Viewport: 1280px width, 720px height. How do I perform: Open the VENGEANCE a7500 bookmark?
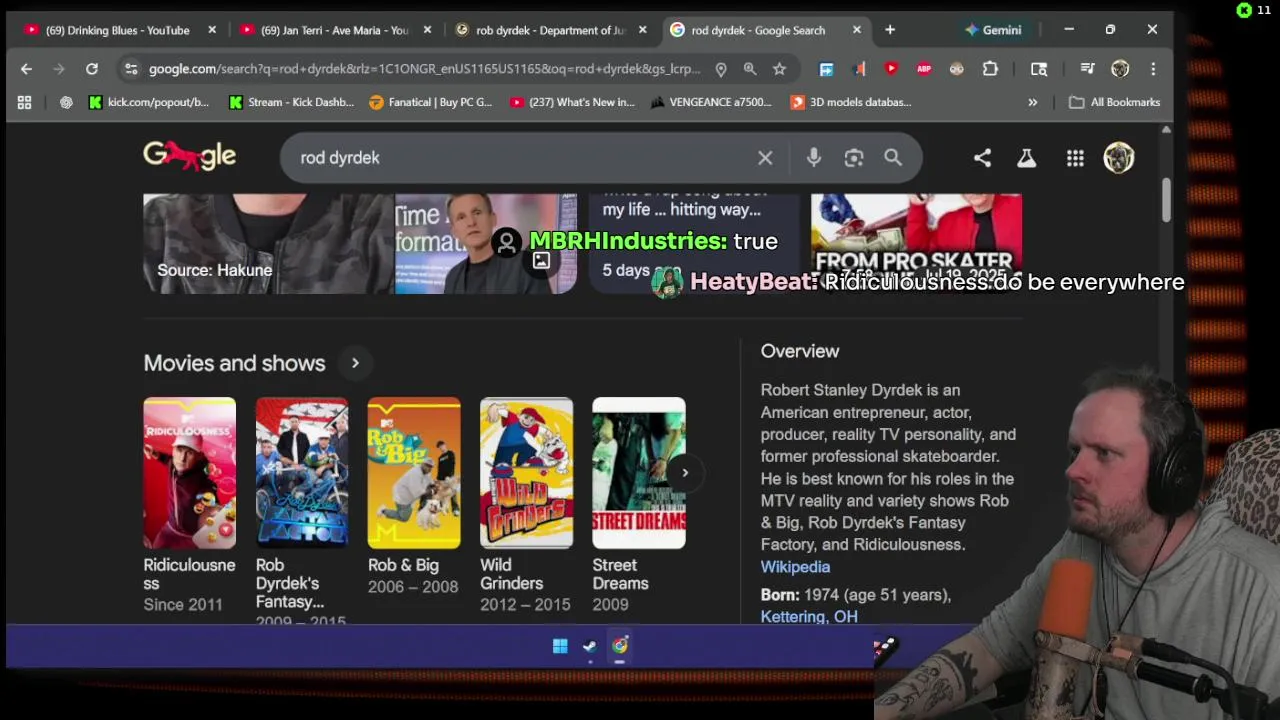point(711,102)
